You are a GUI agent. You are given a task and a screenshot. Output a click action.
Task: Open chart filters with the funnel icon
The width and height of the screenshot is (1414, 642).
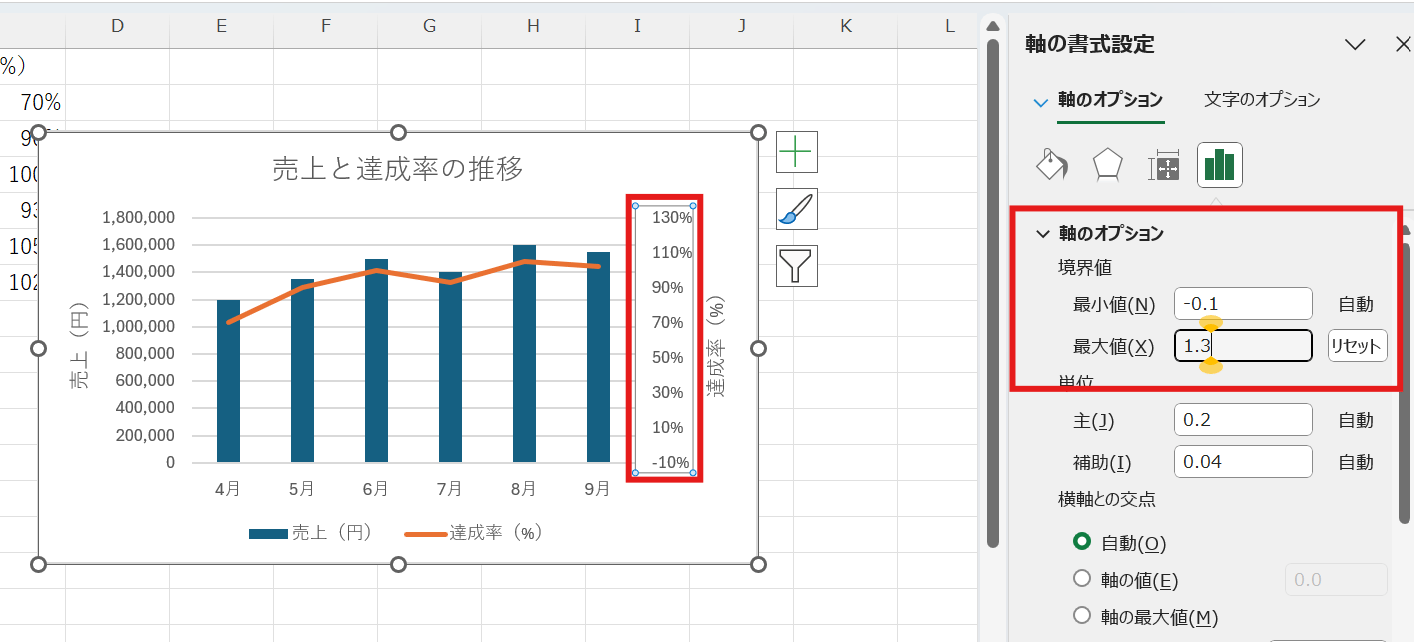(x=796, y=265)
